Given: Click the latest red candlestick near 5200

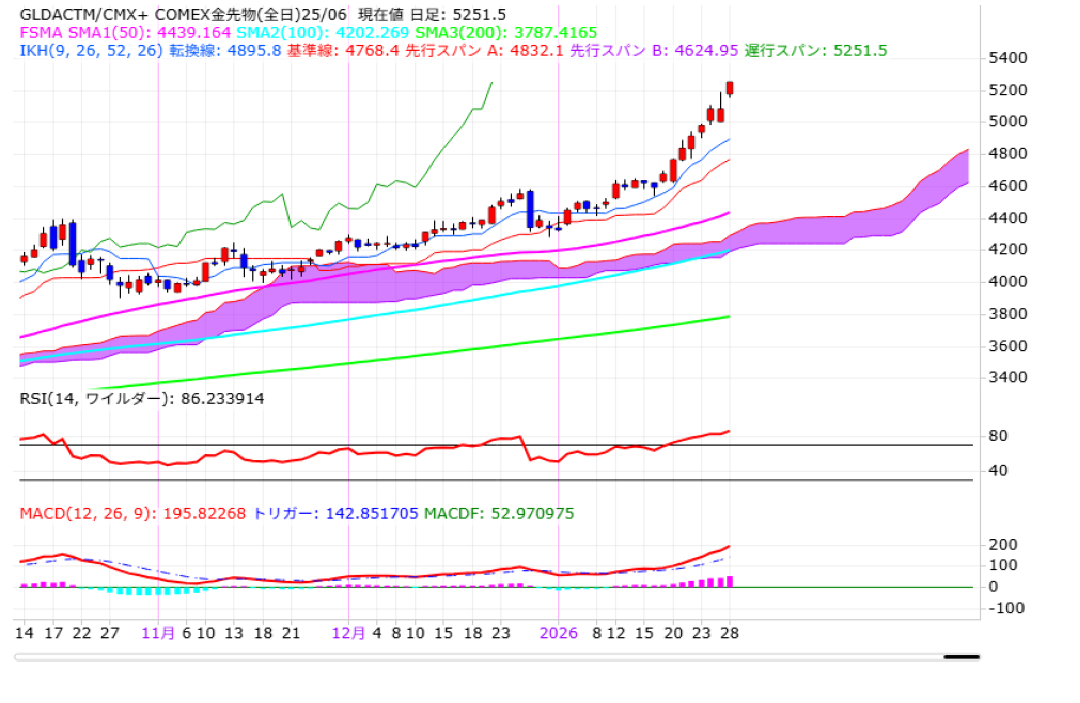Looking at the screenshot, I should coord(730,89).
